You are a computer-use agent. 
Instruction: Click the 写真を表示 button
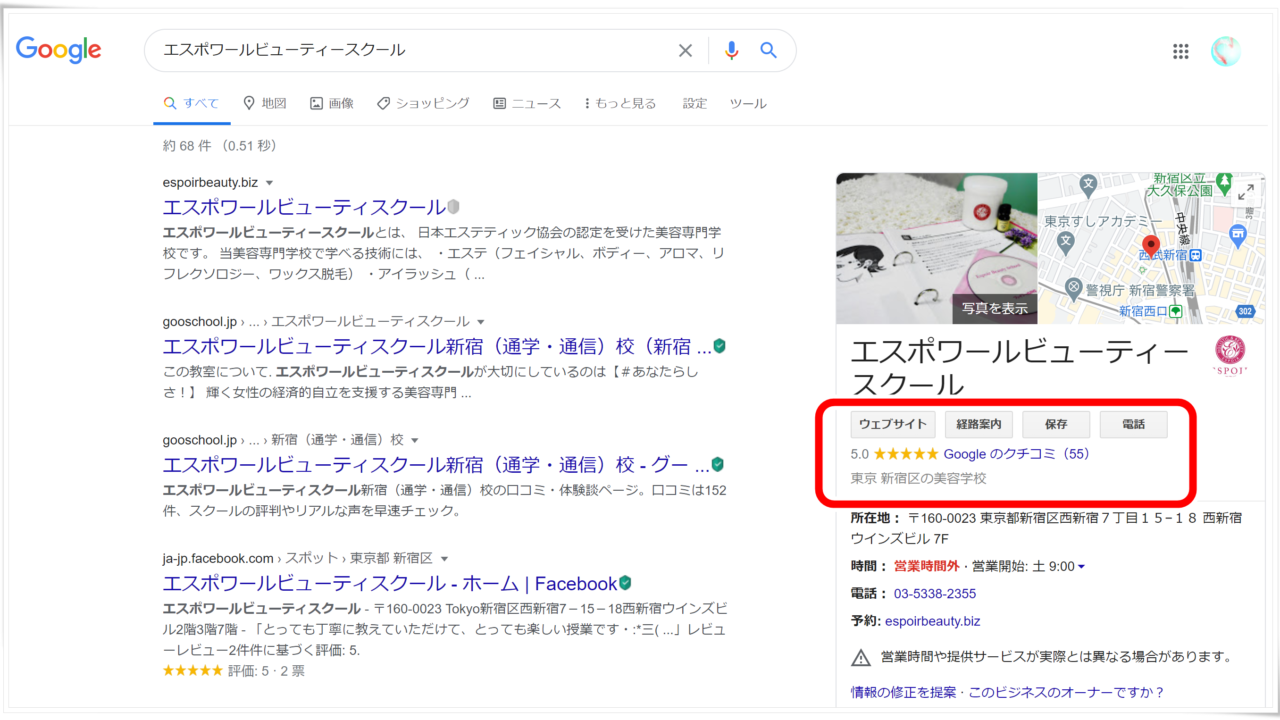993,309
